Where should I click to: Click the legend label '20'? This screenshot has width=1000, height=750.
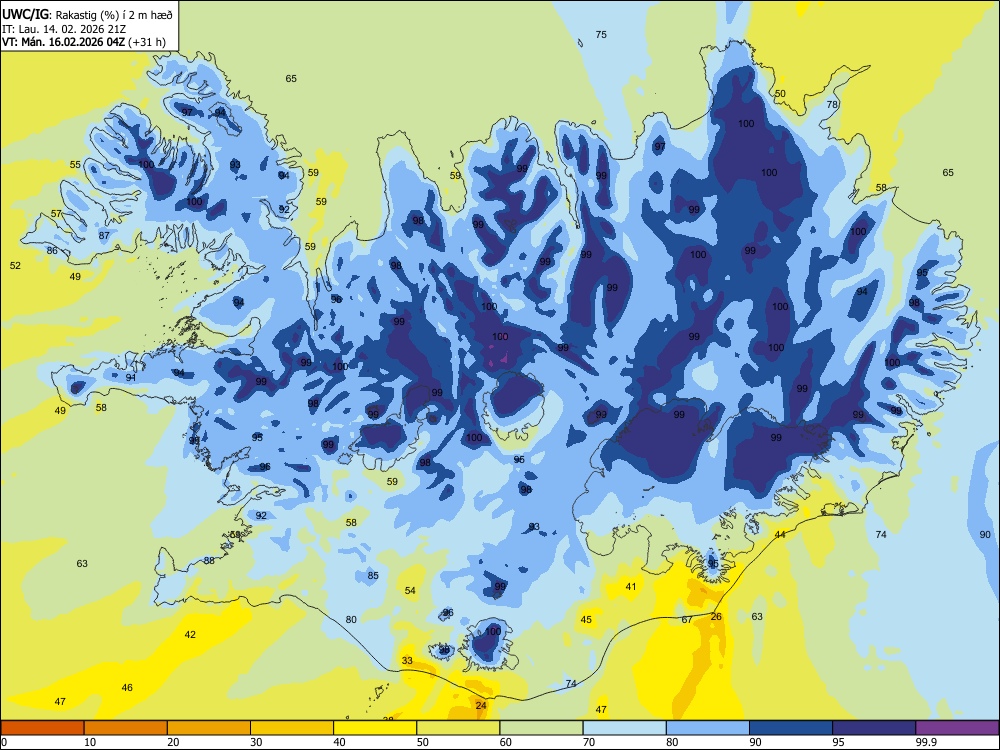click(x=173, y=742)
